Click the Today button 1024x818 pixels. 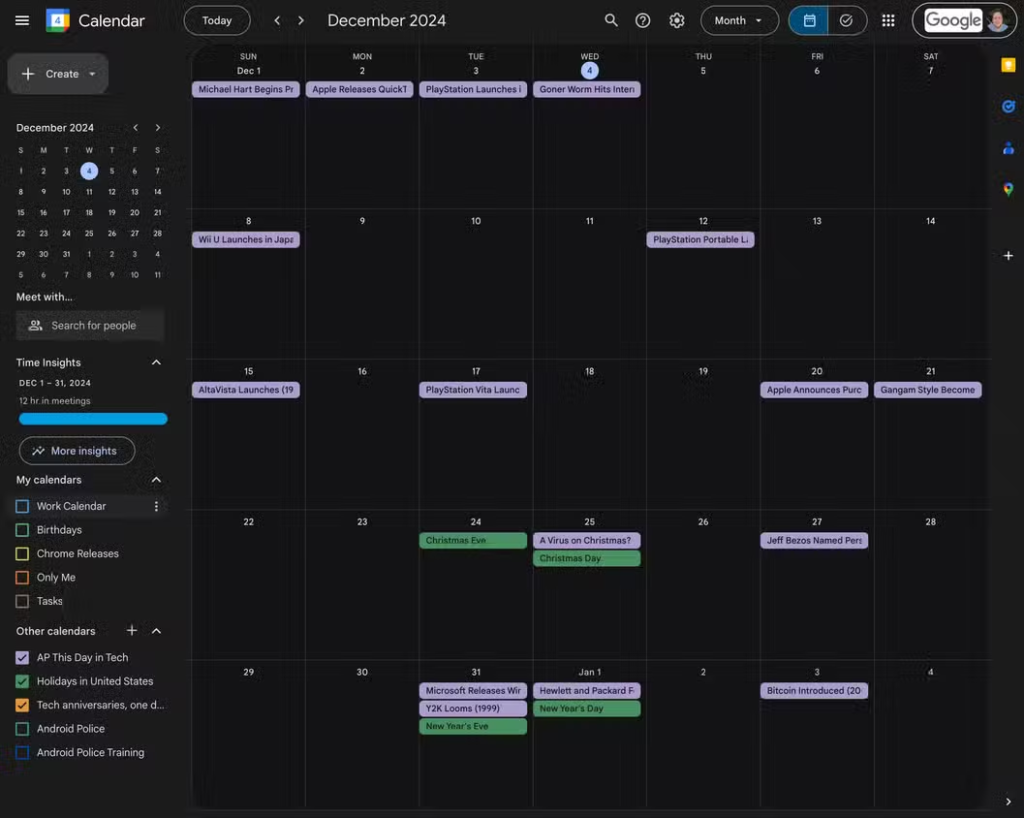pos(217,21)
